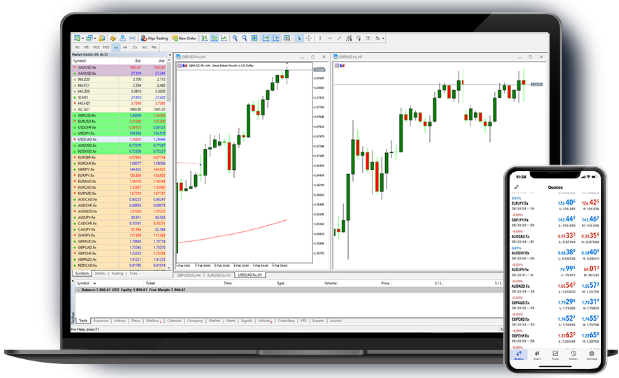Screen dimensions: 619x378
Task: Open the Profiles toolbar icon
Action: 89,38
